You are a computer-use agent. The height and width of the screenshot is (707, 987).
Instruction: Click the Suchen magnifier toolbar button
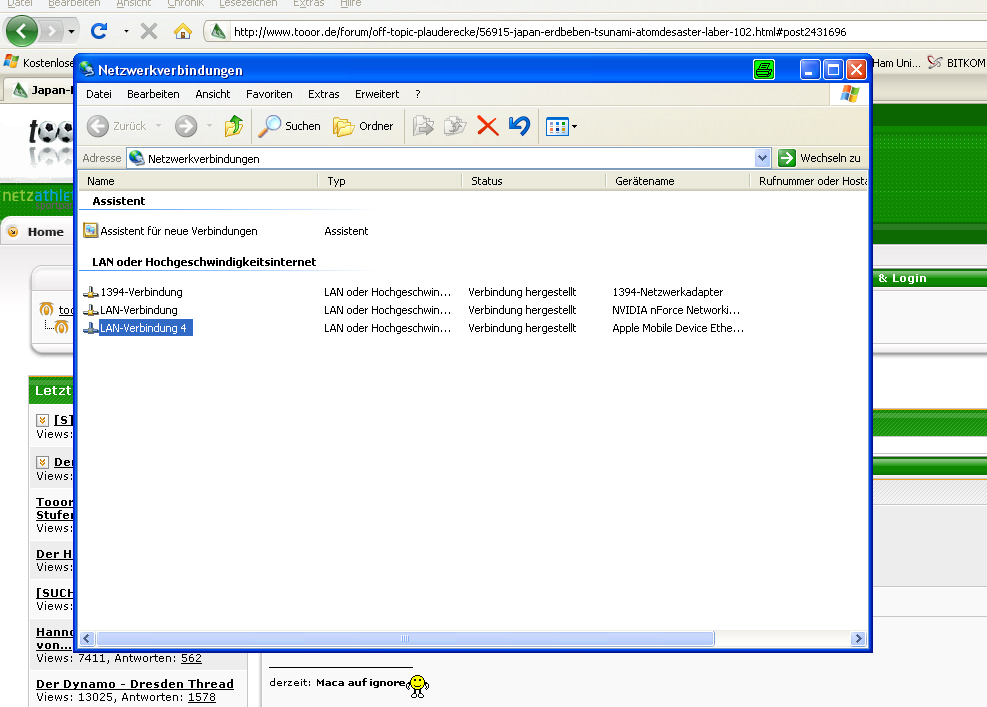pos(289,126)
